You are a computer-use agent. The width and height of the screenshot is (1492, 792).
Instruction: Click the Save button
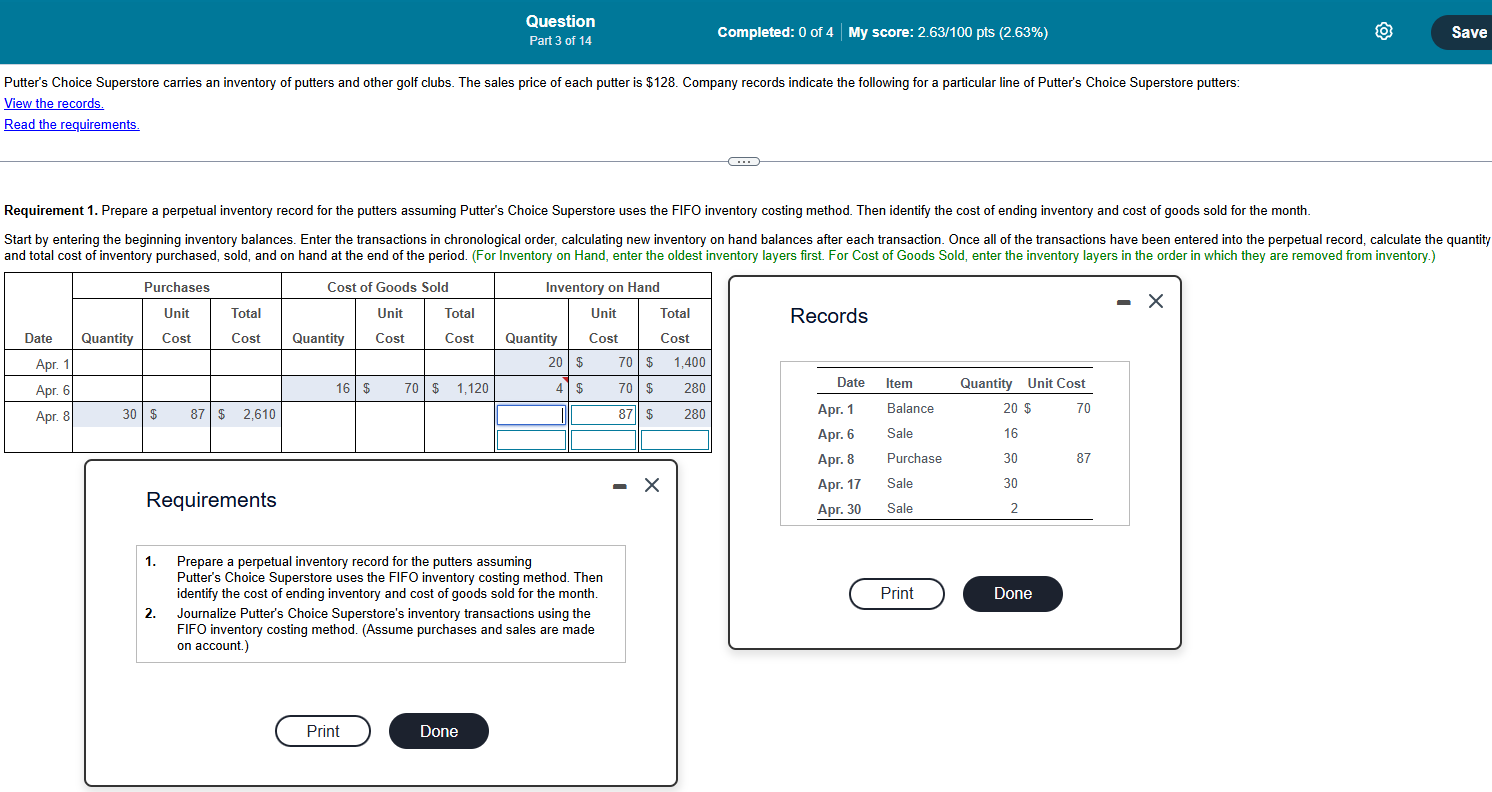tap(1467, 32)
